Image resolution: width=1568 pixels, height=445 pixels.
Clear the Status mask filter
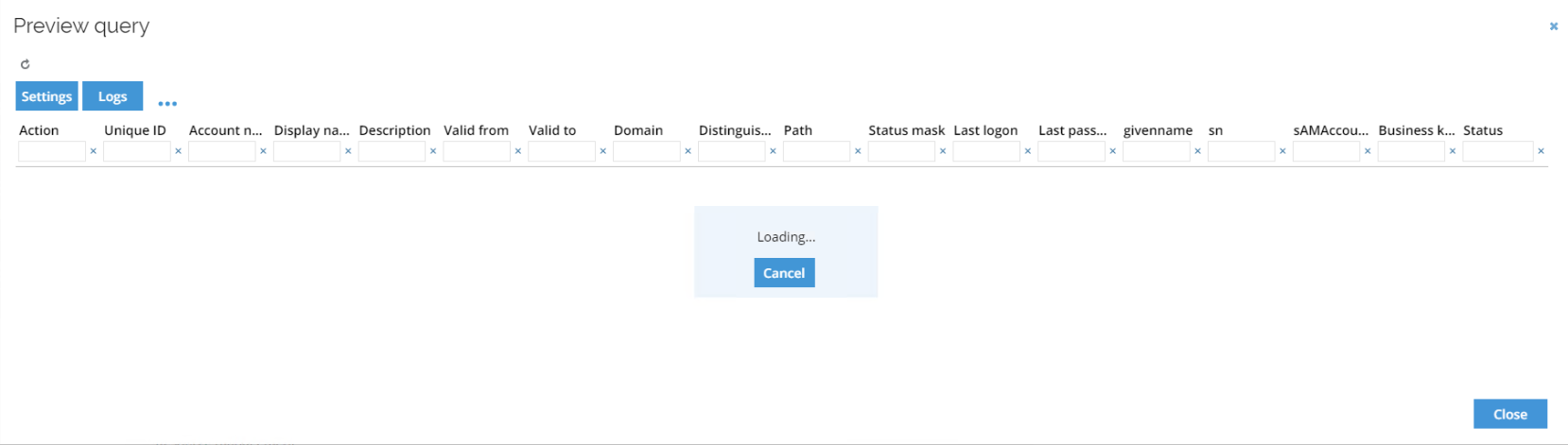(943, 151)
